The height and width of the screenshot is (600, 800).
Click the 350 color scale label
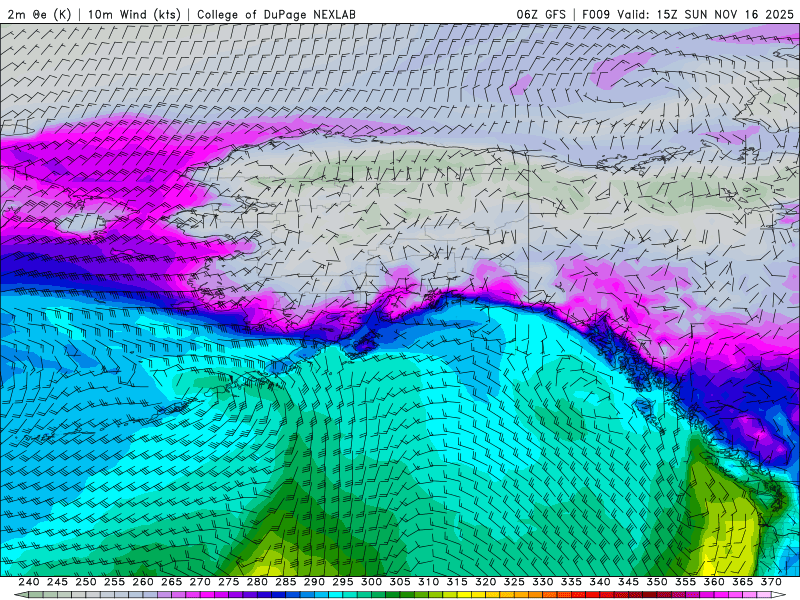pos(657,582)
